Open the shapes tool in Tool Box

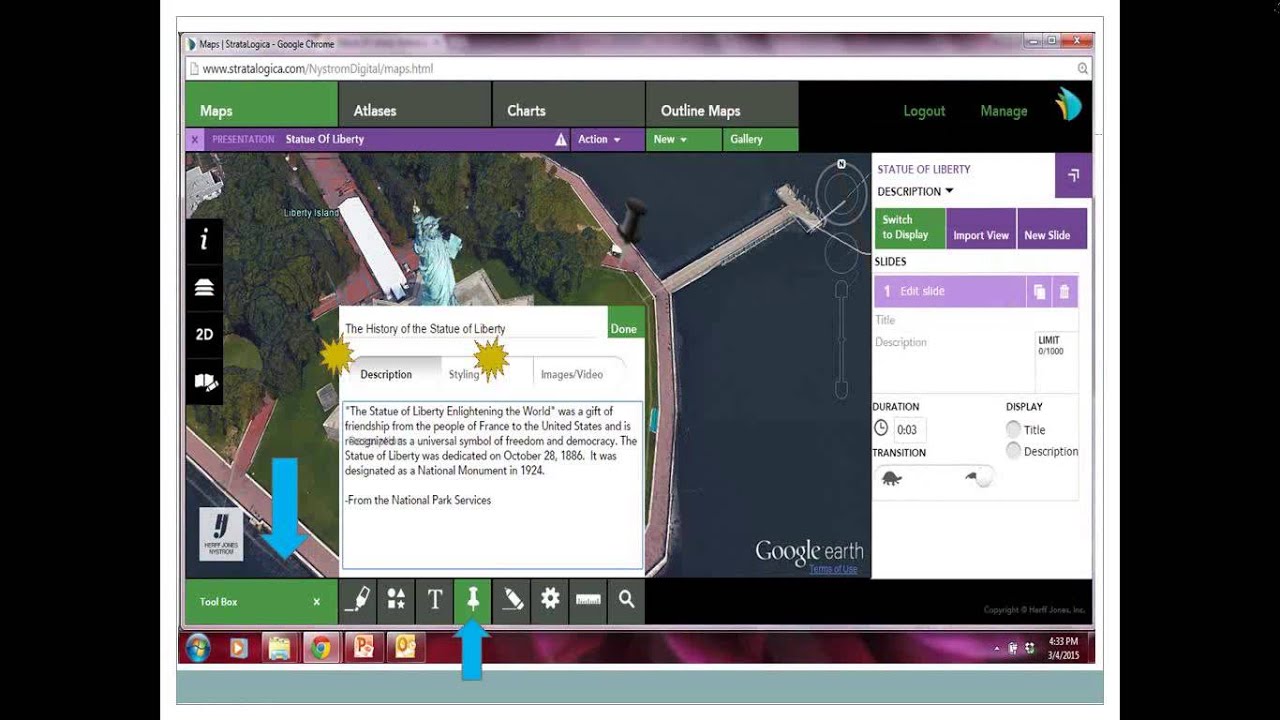tap(396, 600)
